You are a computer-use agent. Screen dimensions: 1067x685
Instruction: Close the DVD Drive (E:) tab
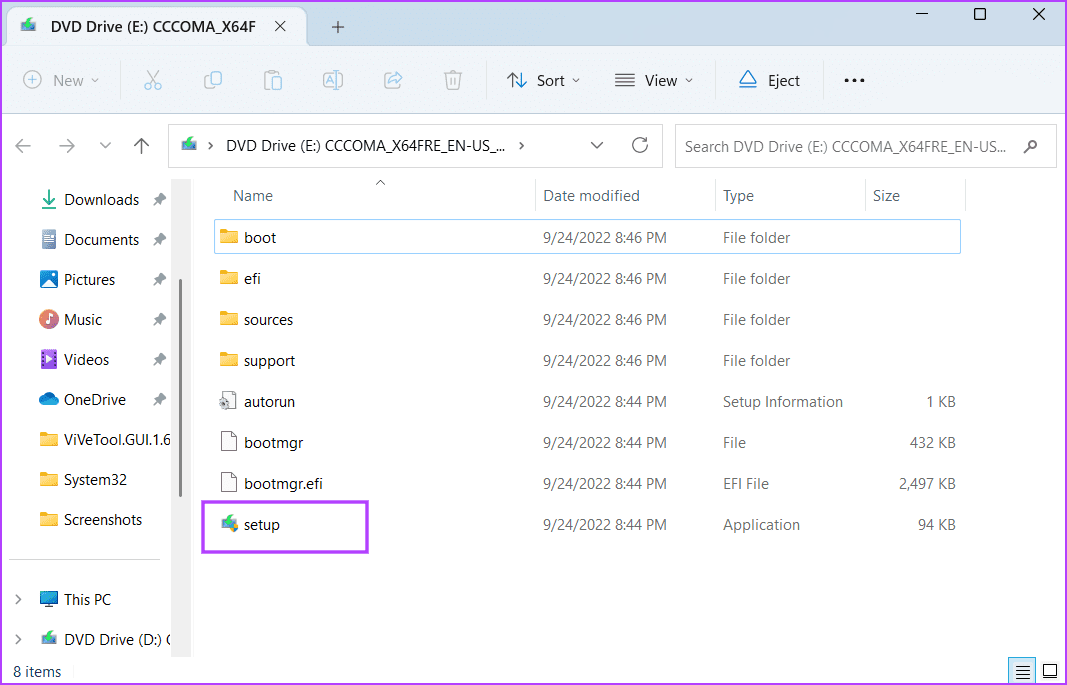pos(280,27)
